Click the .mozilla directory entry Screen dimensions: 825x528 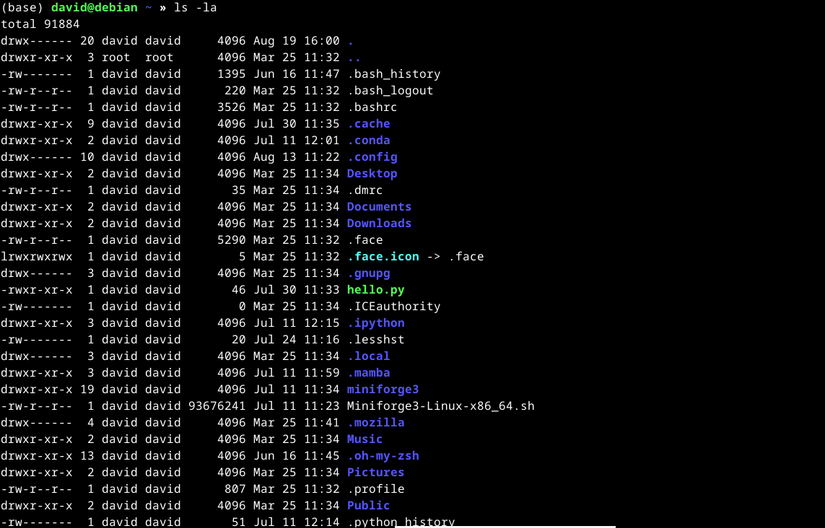[x=375, y=423]
